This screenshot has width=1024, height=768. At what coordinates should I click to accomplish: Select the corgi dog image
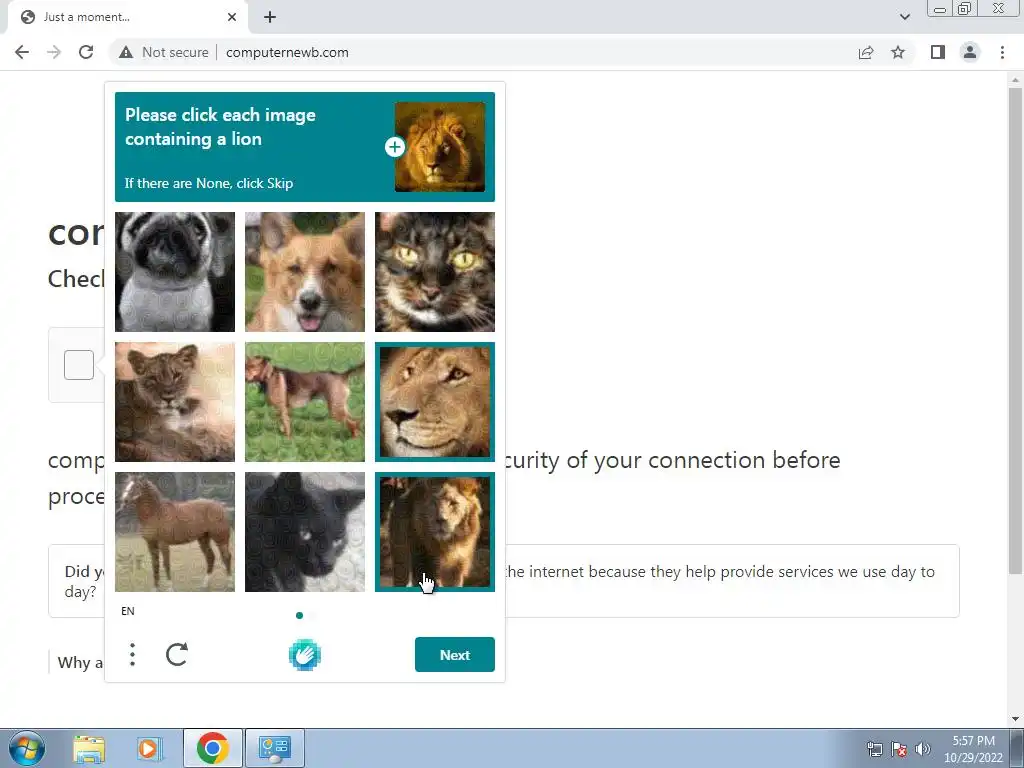pos(305,272)
